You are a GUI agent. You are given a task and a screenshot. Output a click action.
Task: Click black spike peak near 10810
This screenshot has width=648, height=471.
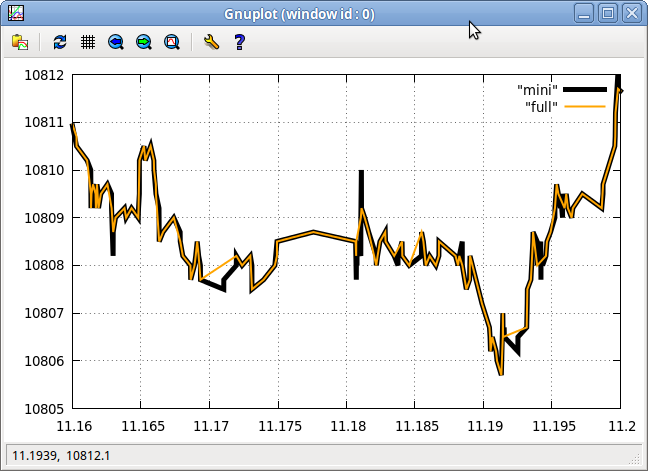pyautogui.click(x=361, y=171)
